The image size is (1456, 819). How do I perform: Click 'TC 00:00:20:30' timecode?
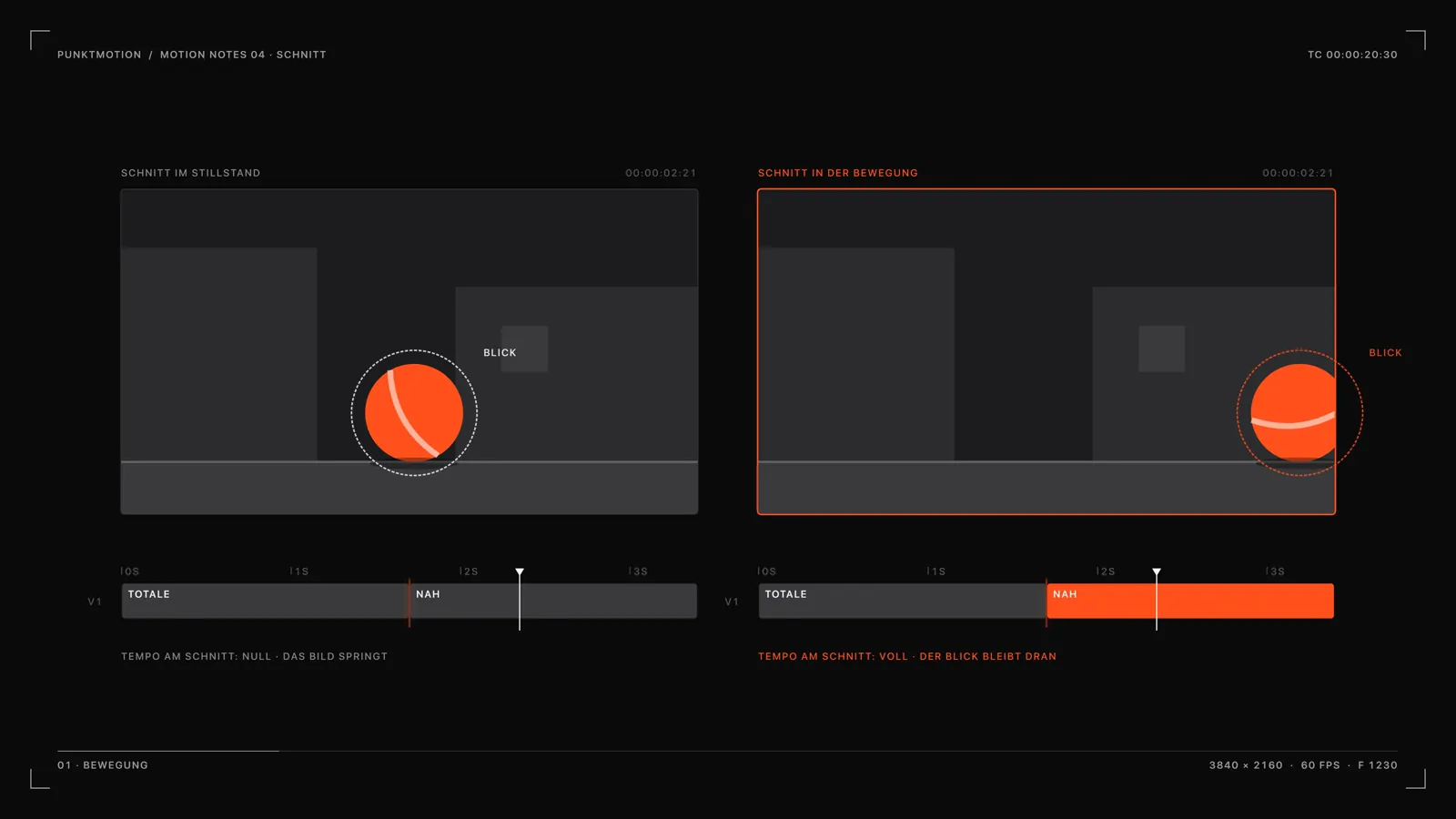[1352, 55]
